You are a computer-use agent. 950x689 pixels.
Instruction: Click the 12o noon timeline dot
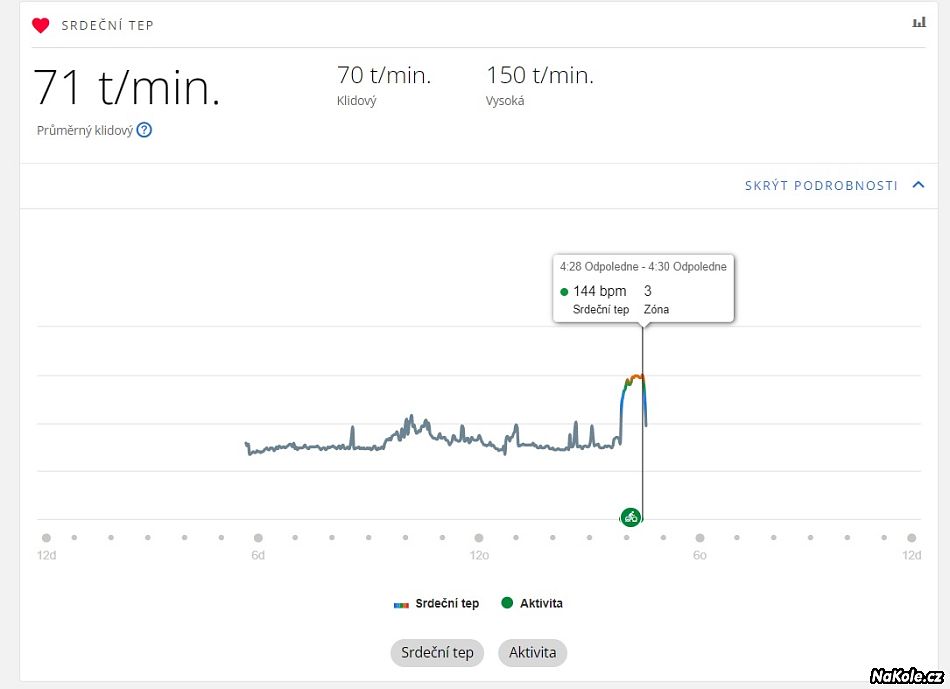[479, 538]
